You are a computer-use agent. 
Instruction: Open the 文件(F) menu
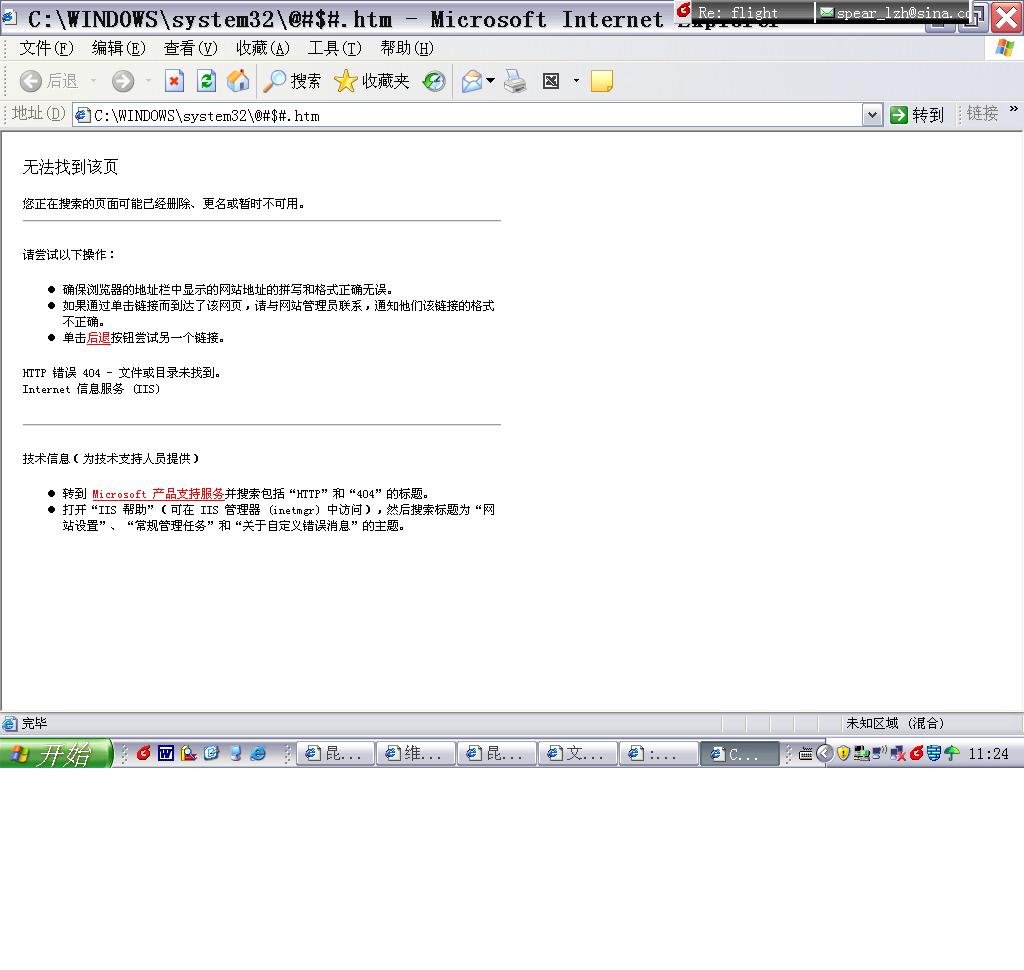(x=46, y=48)
